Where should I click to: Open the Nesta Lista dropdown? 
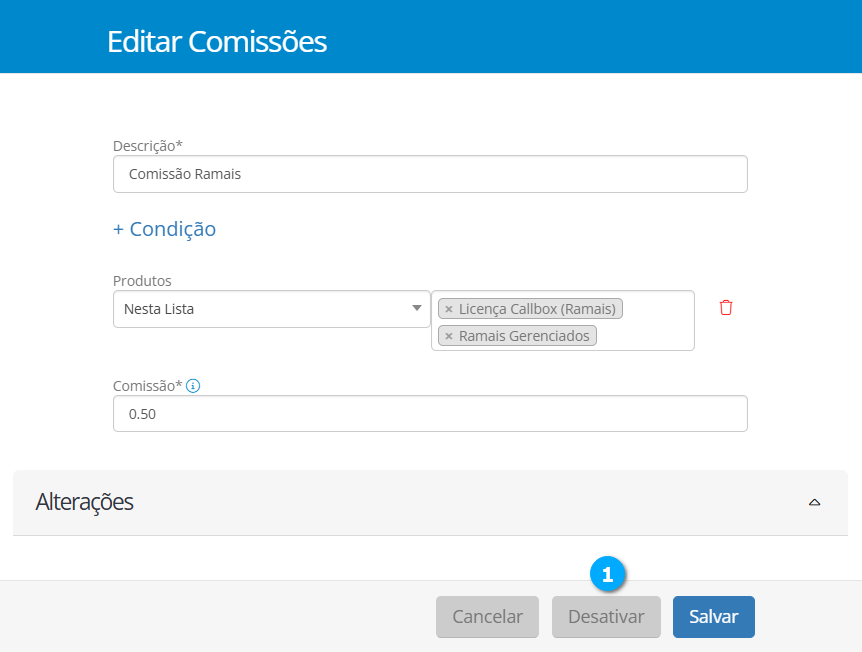271,309
